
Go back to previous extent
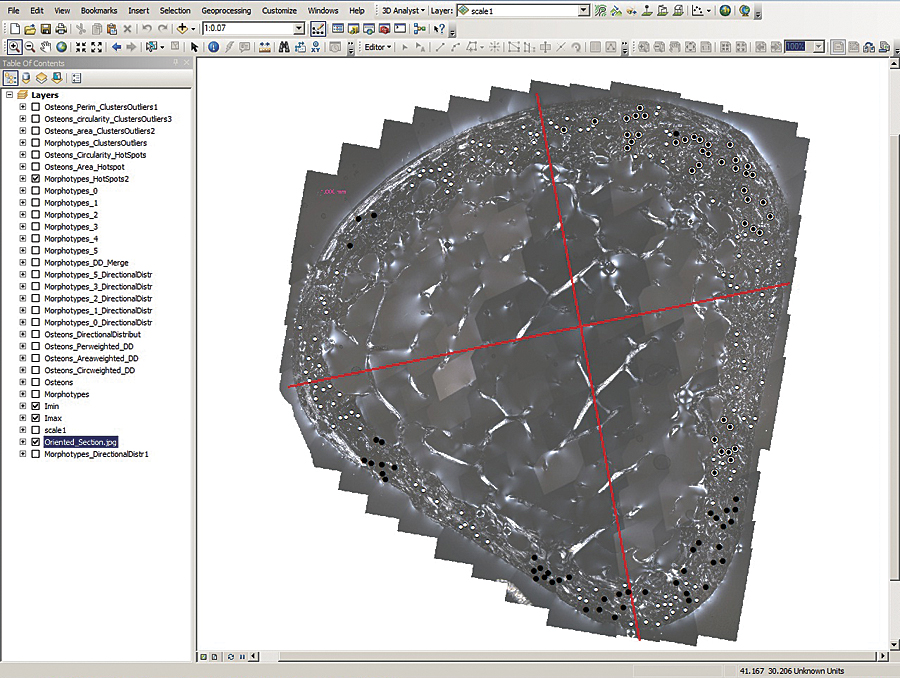click(117, 47)
